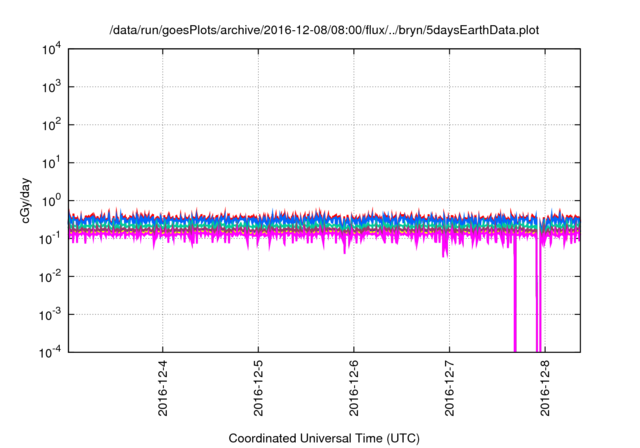This screenshot has width=640, height=448.
Task: Click the 2016-12-5 date label
Action: coord(258,388)
